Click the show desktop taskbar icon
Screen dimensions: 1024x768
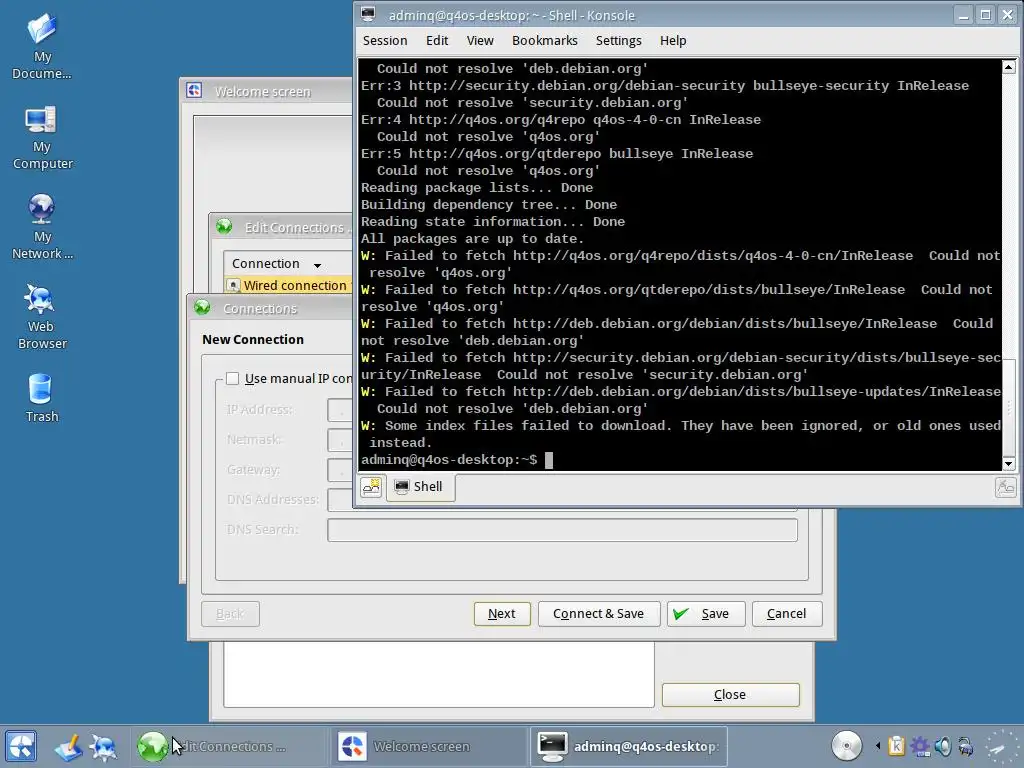(x=68, y=747)
